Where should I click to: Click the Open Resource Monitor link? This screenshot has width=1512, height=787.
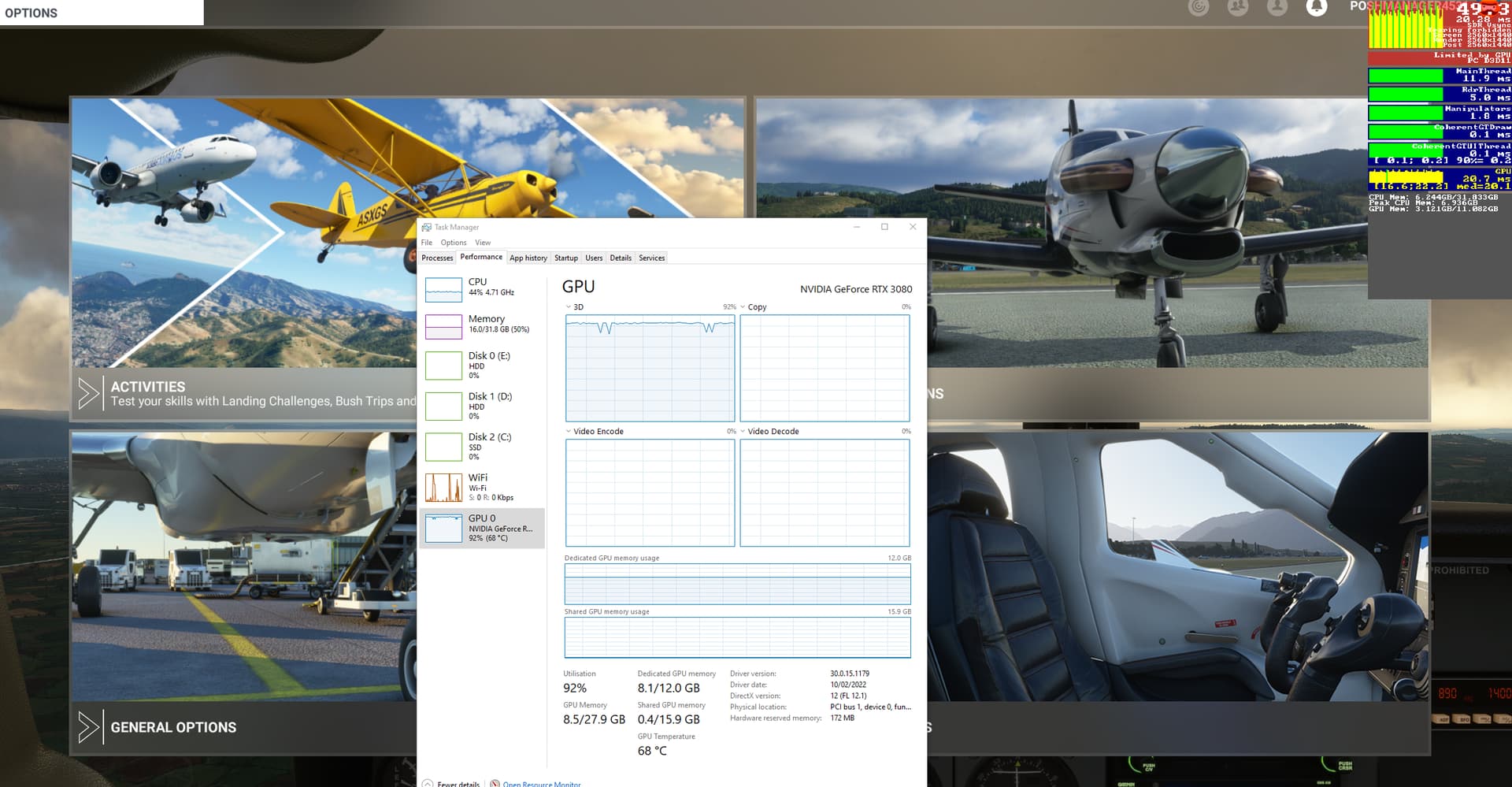(x=542, y=784)
